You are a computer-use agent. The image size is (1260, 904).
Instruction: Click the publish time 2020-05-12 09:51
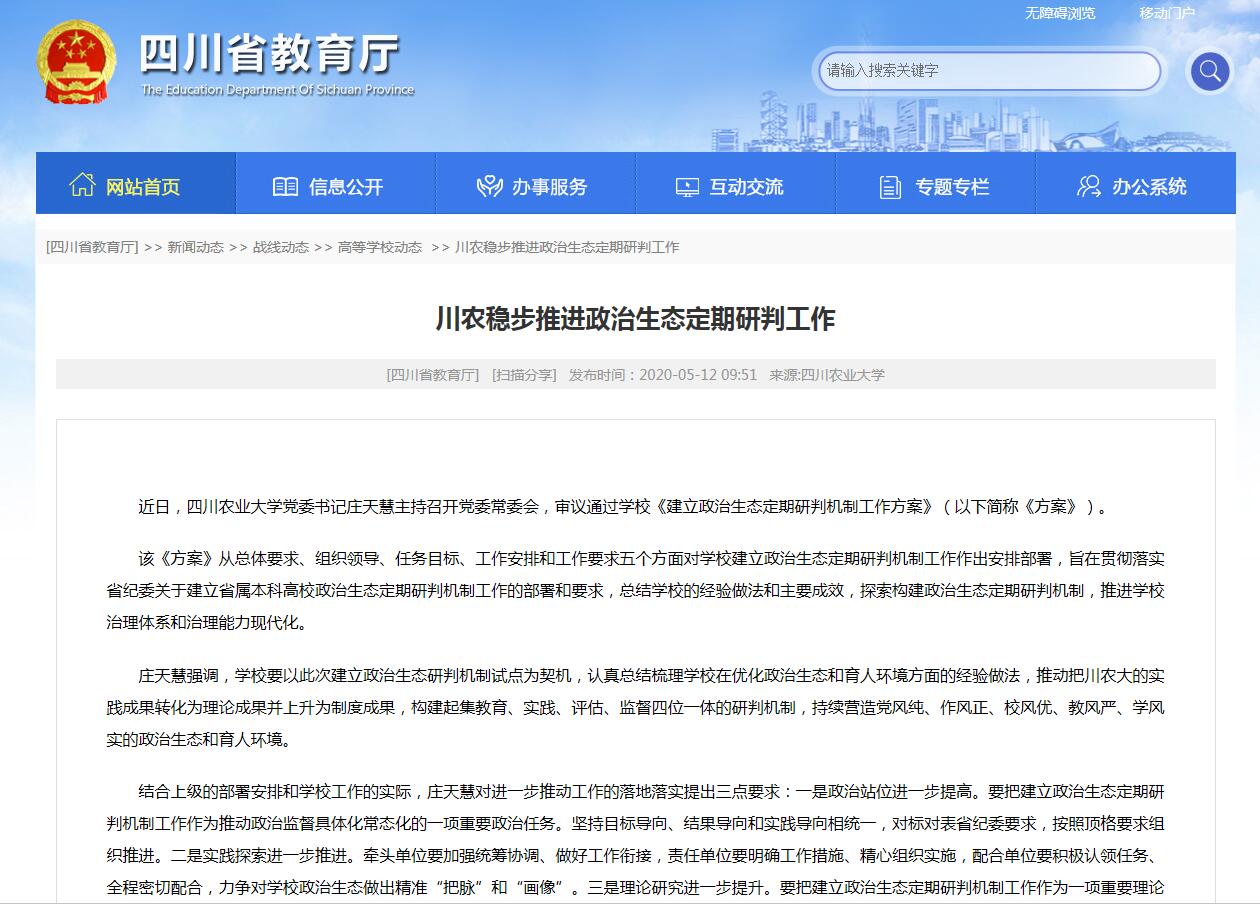point(698,375)
